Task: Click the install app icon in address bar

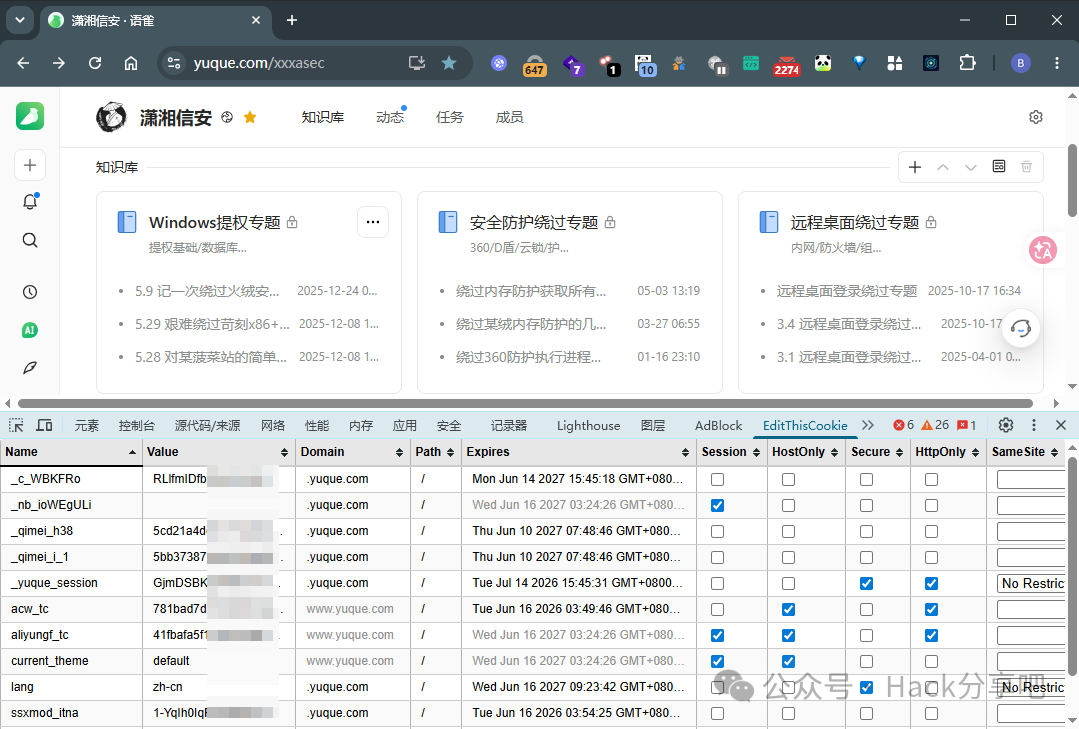Action: pyautogui.click(x=417, y=63)
